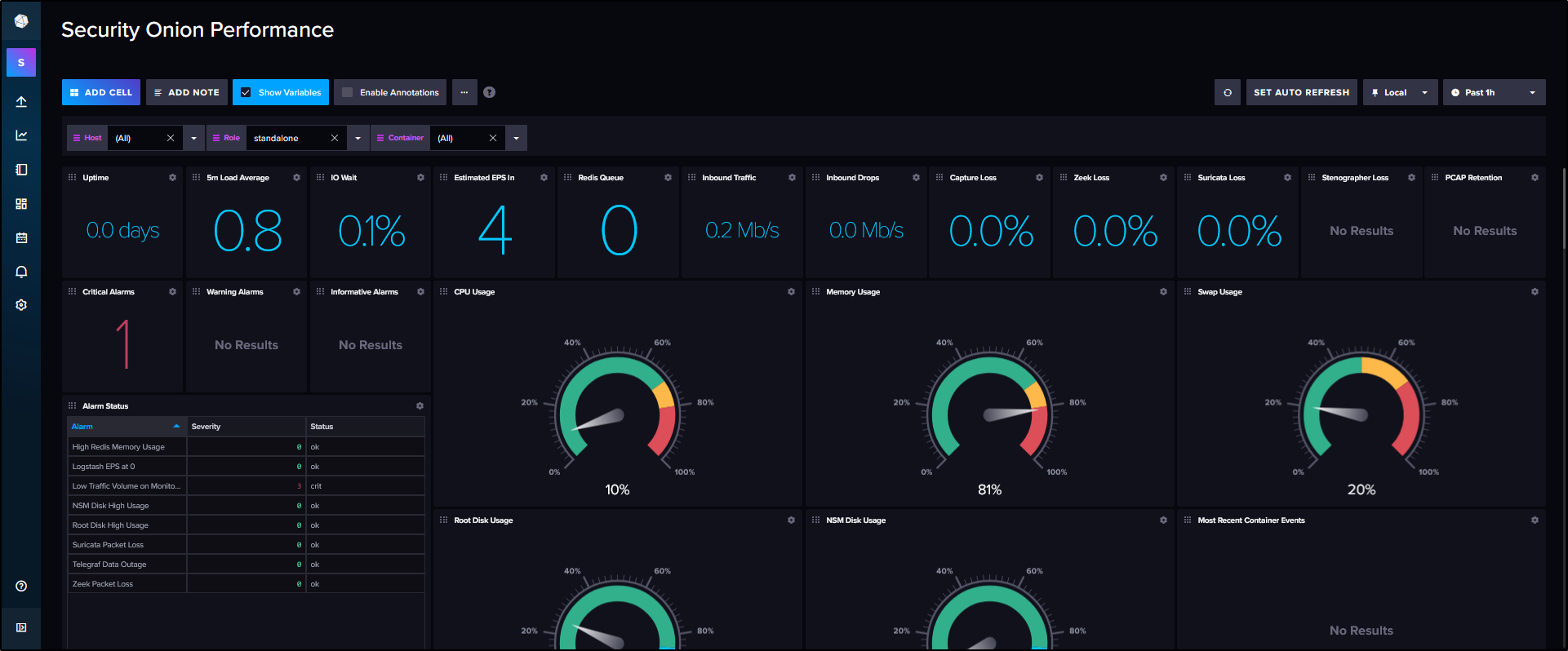The height and width of the screenshot is (651, 1568).
Task: Click the ADD CELL button
Action: [x=101, y=92]
